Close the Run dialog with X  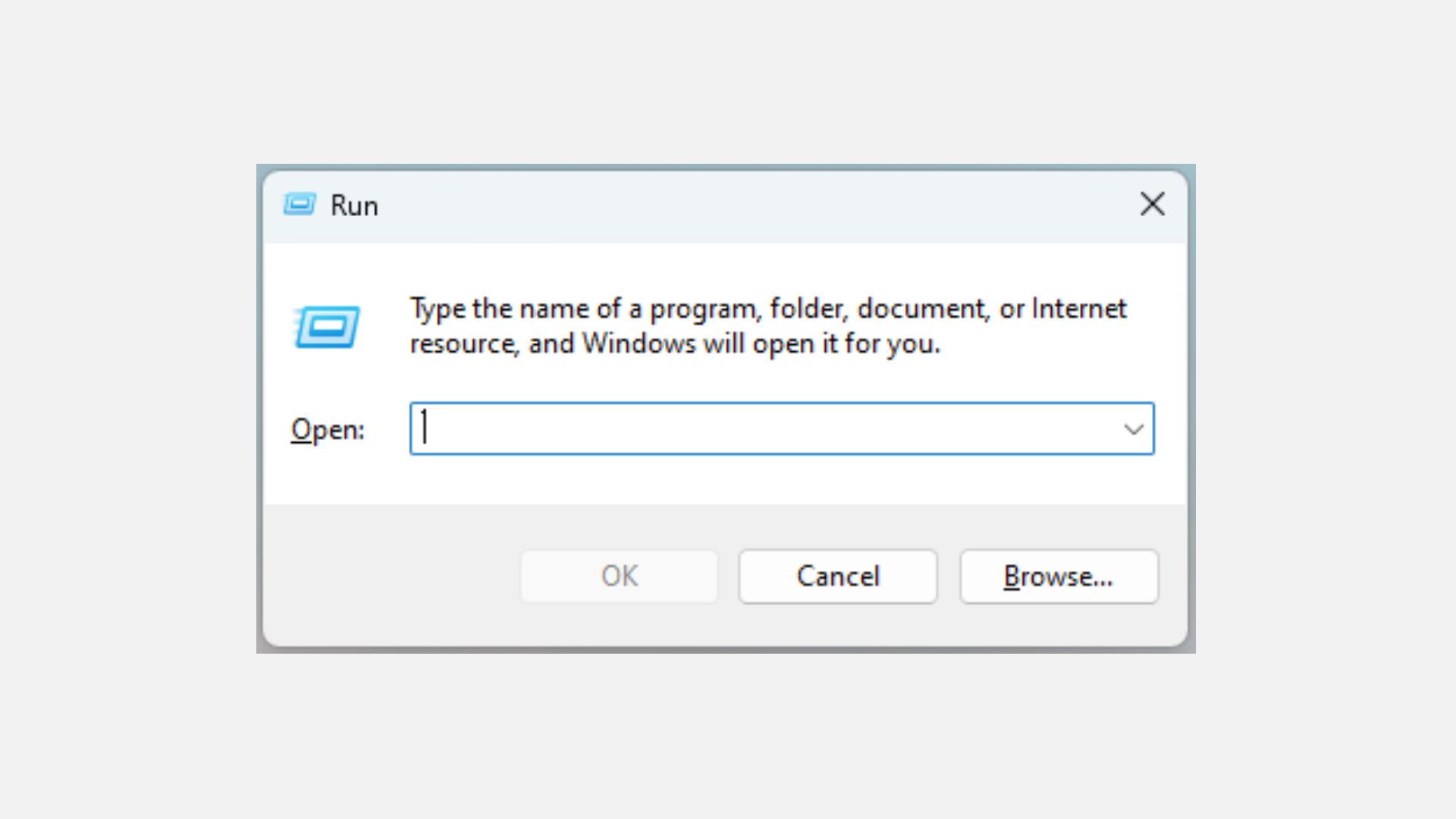1152,204
